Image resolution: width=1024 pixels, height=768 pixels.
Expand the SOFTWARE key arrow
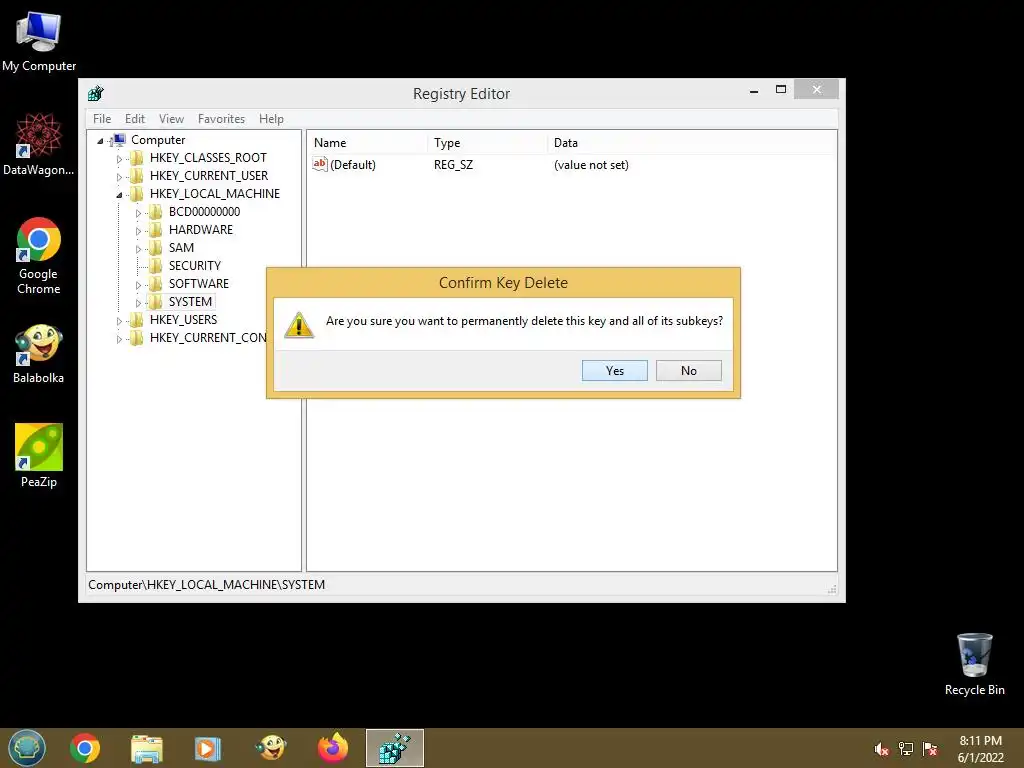tap(138, 285)
